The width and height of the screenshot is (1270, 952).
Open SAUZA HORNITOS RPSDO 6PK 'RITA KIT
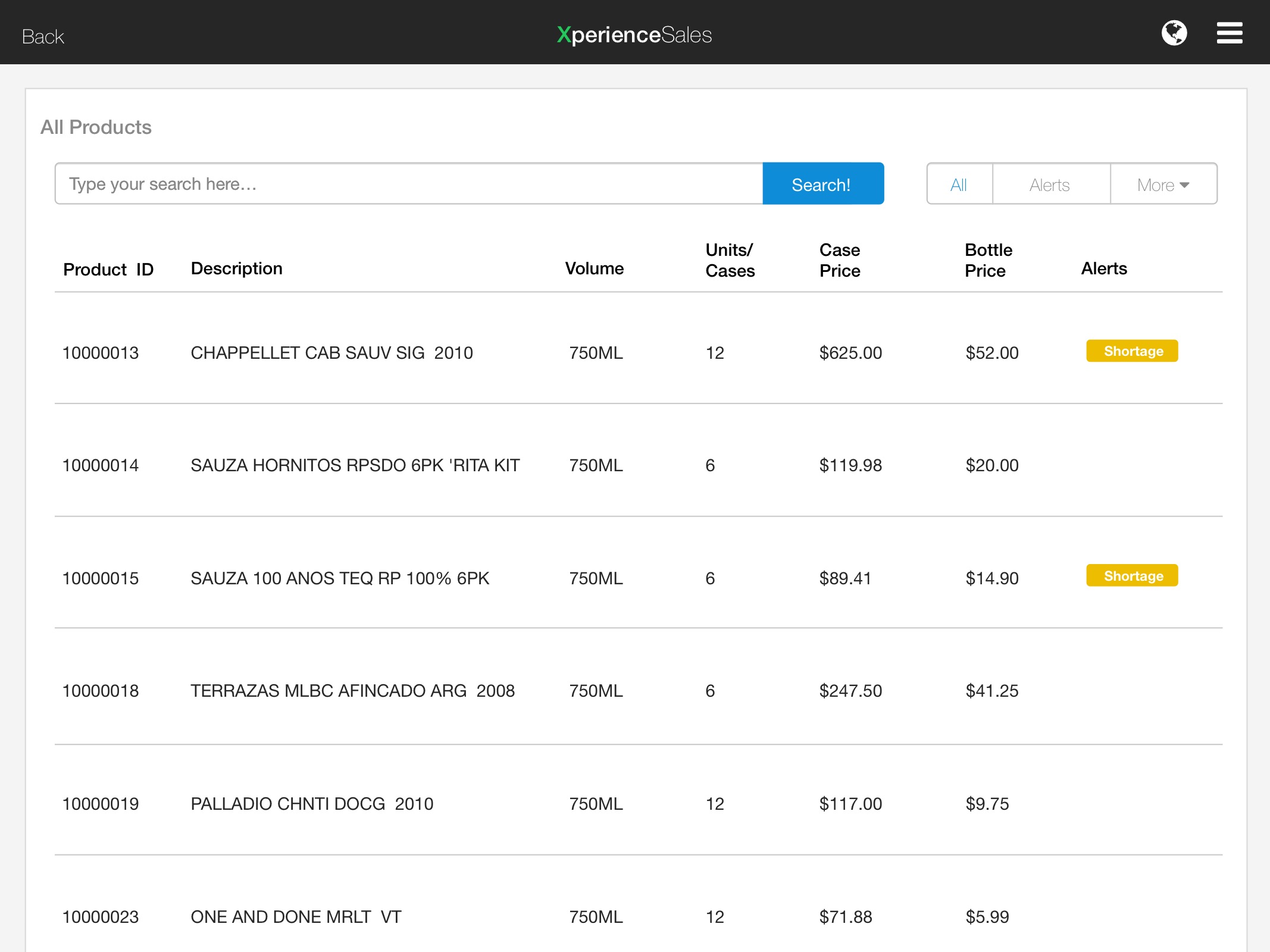coord(355,465)
